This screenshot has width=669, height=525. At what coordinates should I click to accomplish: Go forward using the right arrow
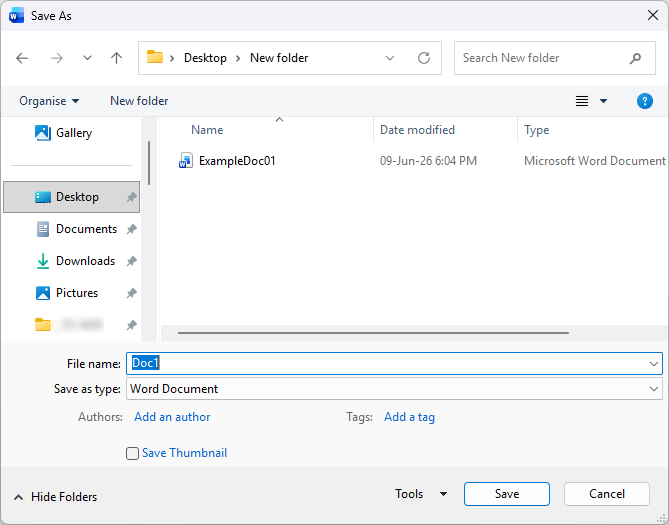[57, 58]
